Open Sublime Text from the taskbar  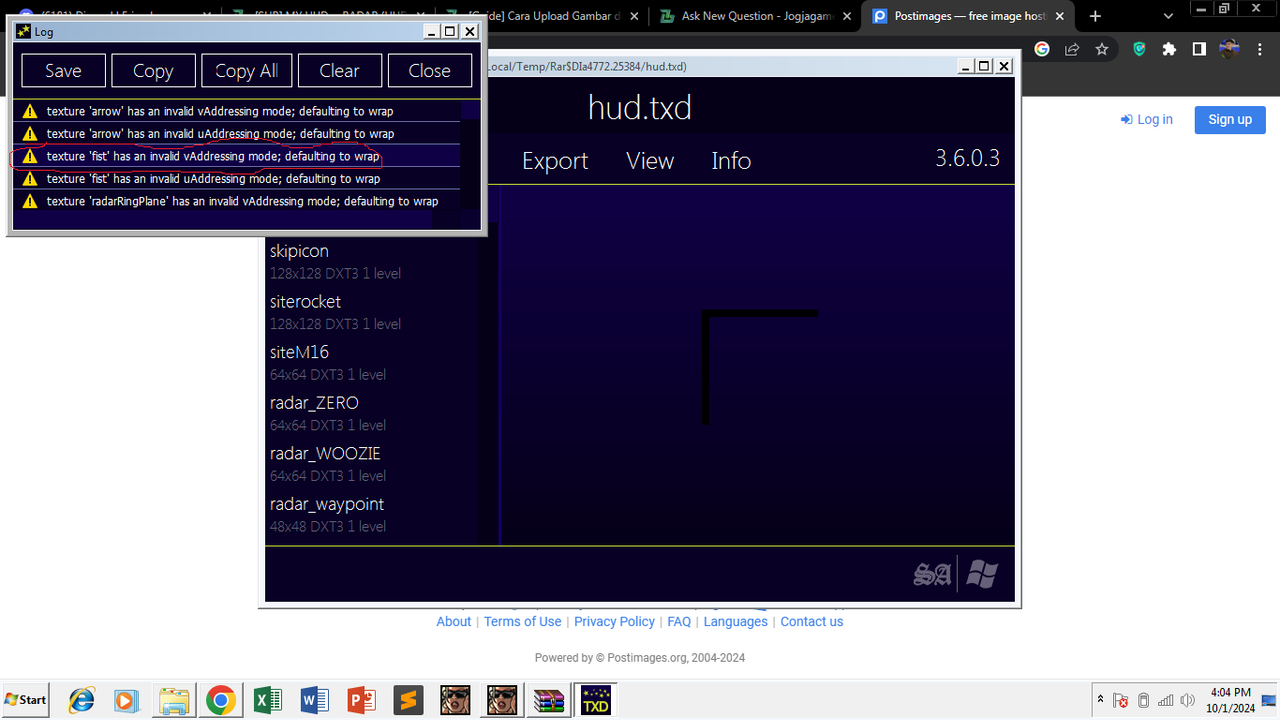point(407,699)
